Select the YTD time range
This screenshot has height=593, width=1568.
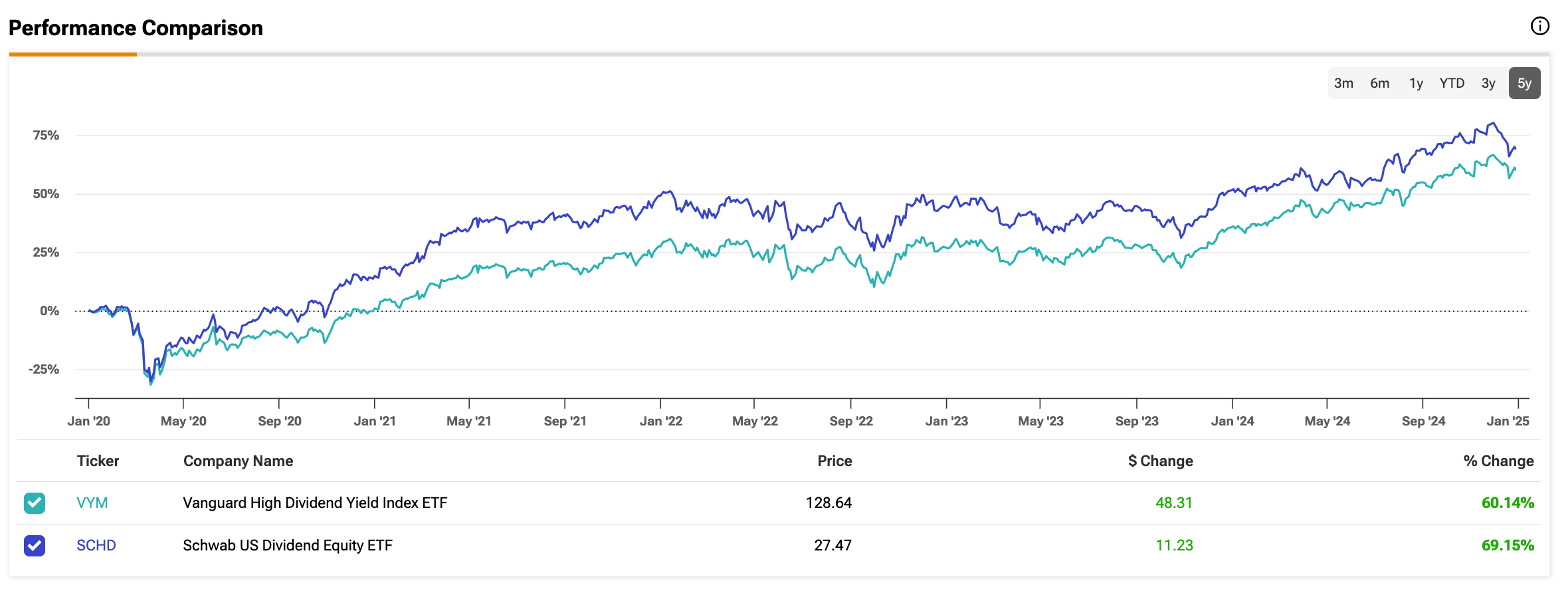[x=1452, y=83]
